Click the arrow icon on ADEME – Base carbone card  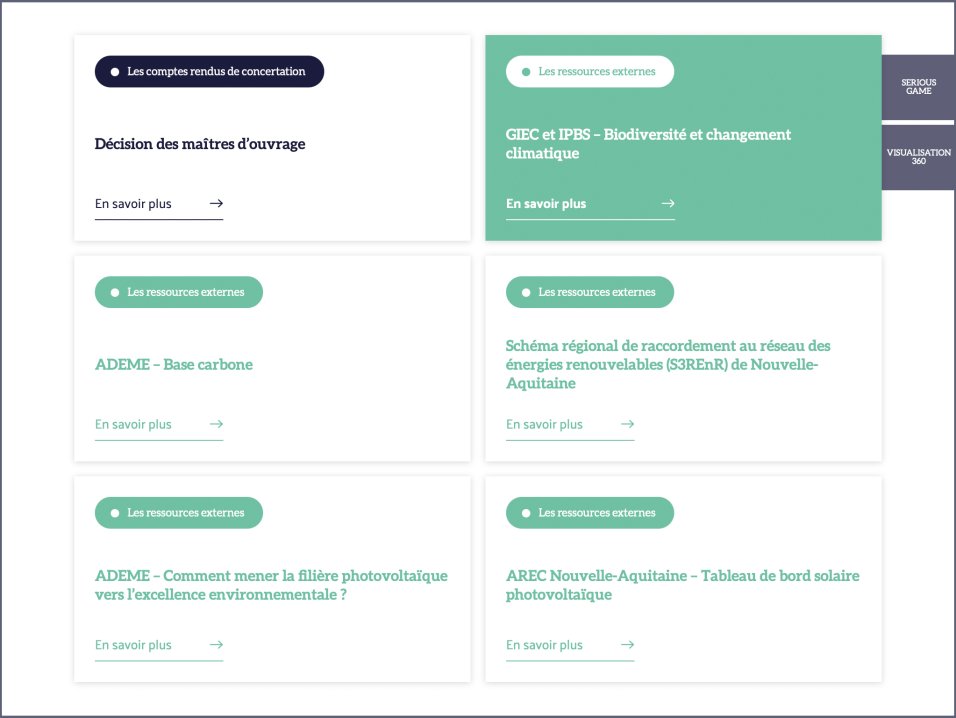coord(216,424)
